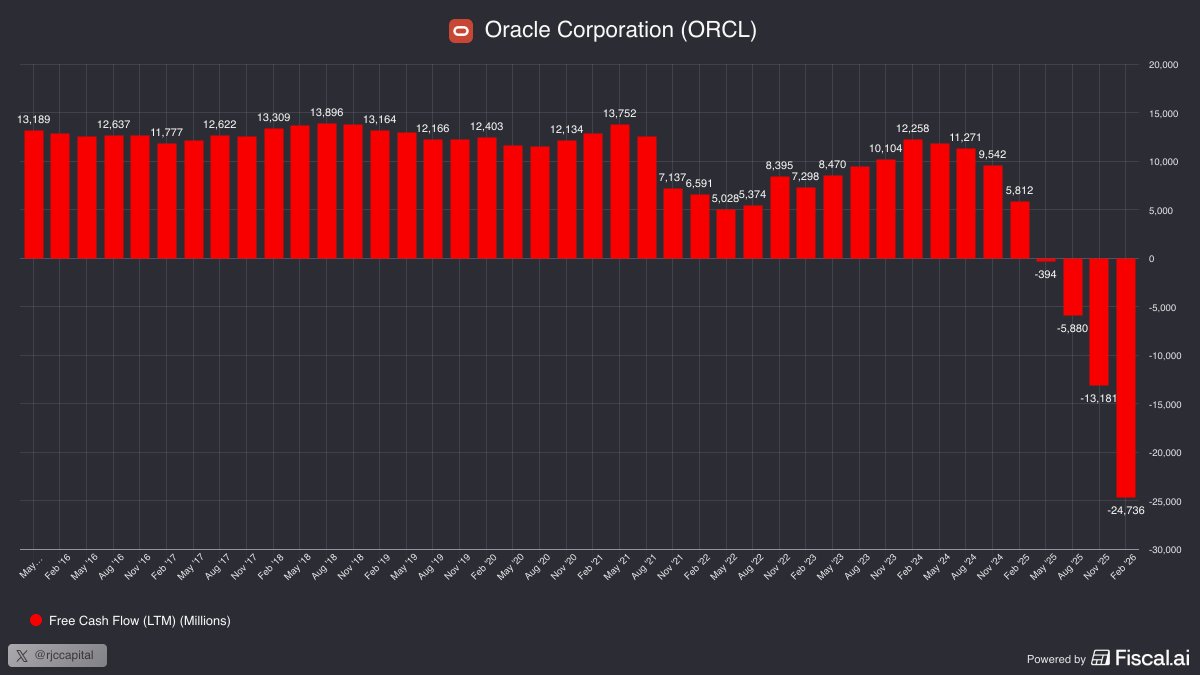Click the '10,000' y-axis label
This screenshot has width=1200, height=675.
(1165, 162)
